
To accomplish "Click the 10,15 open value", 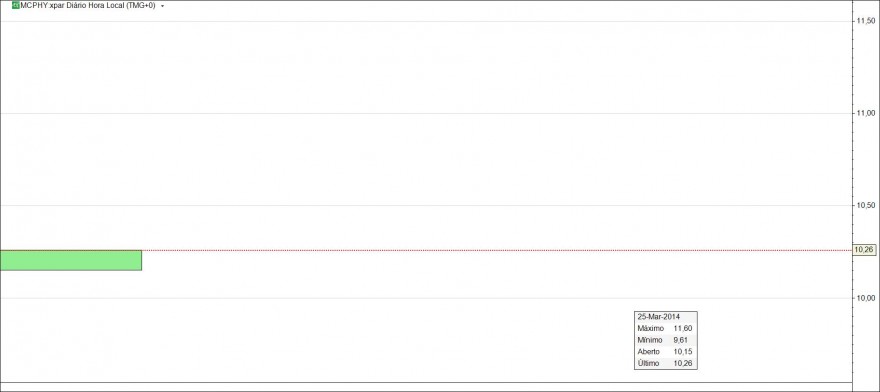I will (682, 352).
